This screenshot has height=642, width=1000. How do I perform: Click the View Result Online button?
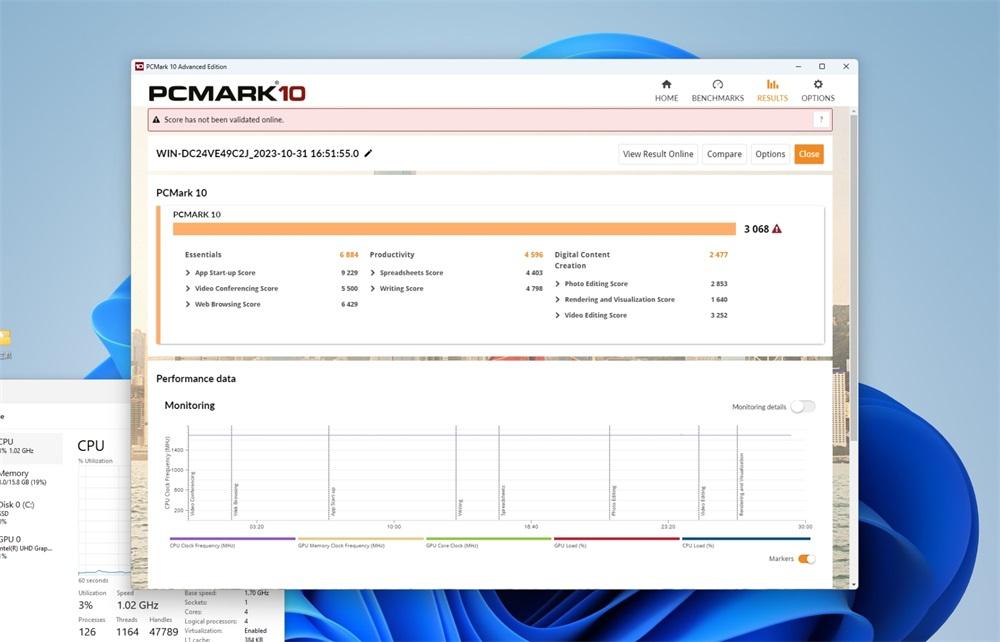coord(658,154)
